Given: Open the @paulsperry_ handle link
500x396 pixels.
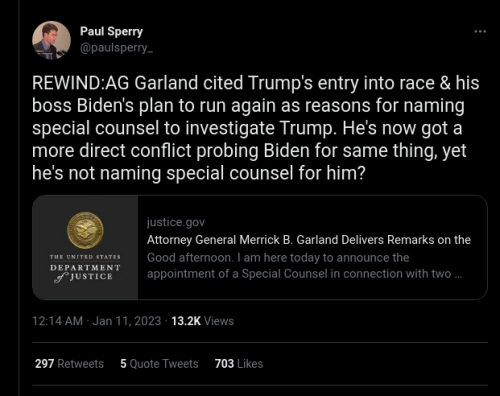Looking at the screenshot, I should [x=116, y=48].
